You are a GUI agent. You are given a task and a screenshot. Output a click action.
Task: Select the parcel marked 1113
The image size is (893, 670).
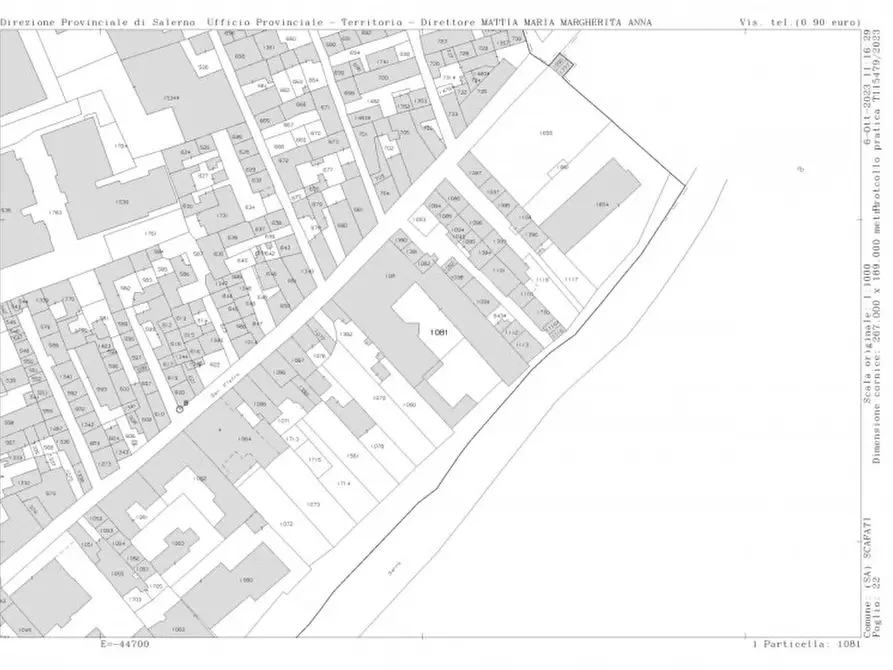click(522, 344)
